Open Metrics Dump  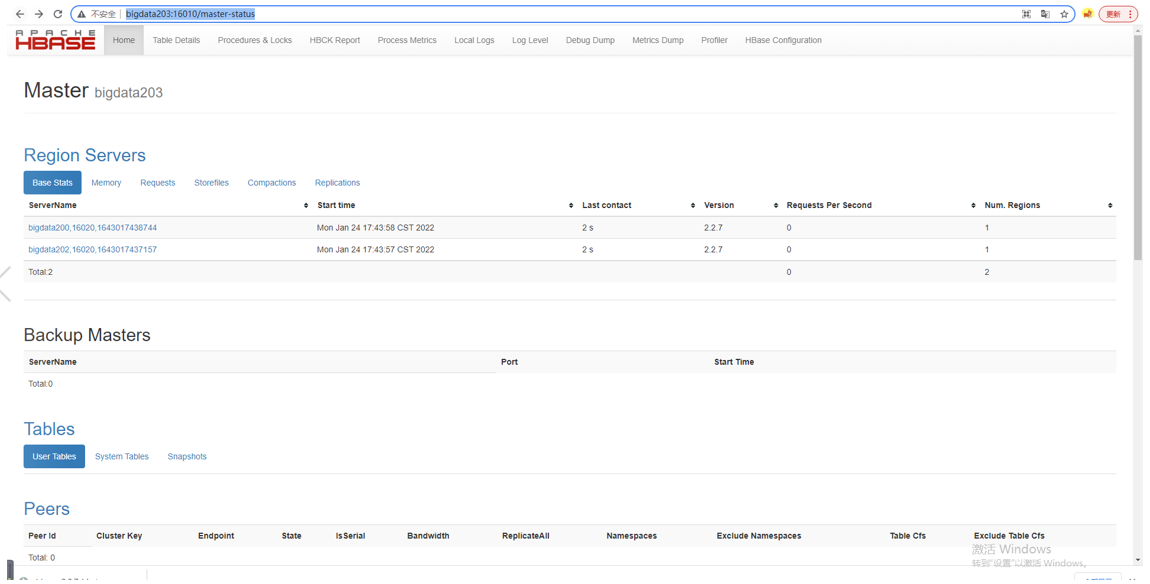658,40
